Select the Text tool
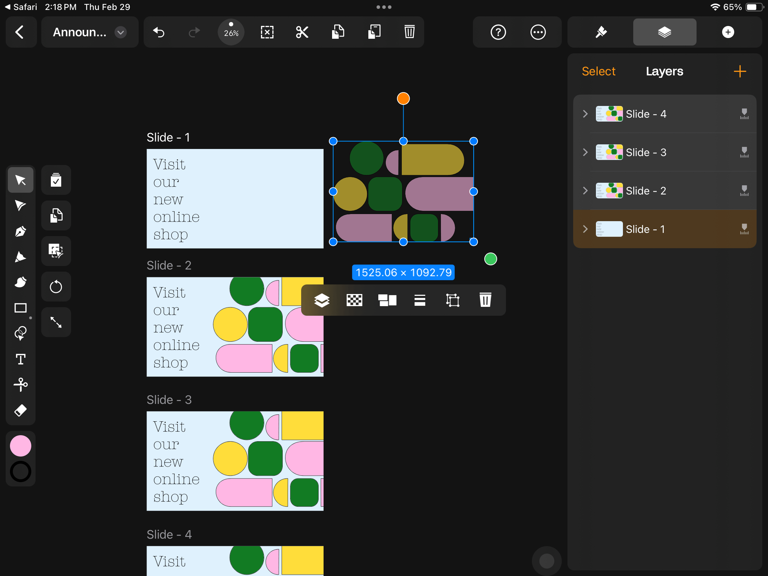Viewport: 768px width, 576px height. tap(20, 359)
